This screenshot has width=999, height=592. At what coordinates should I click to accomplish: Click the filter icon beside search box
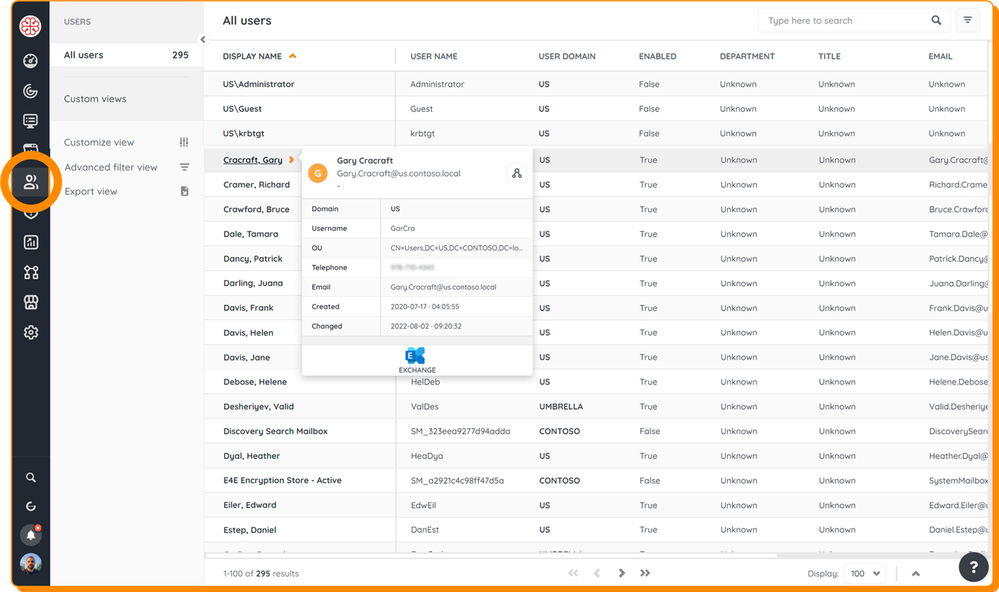click(x=967, y=20)
